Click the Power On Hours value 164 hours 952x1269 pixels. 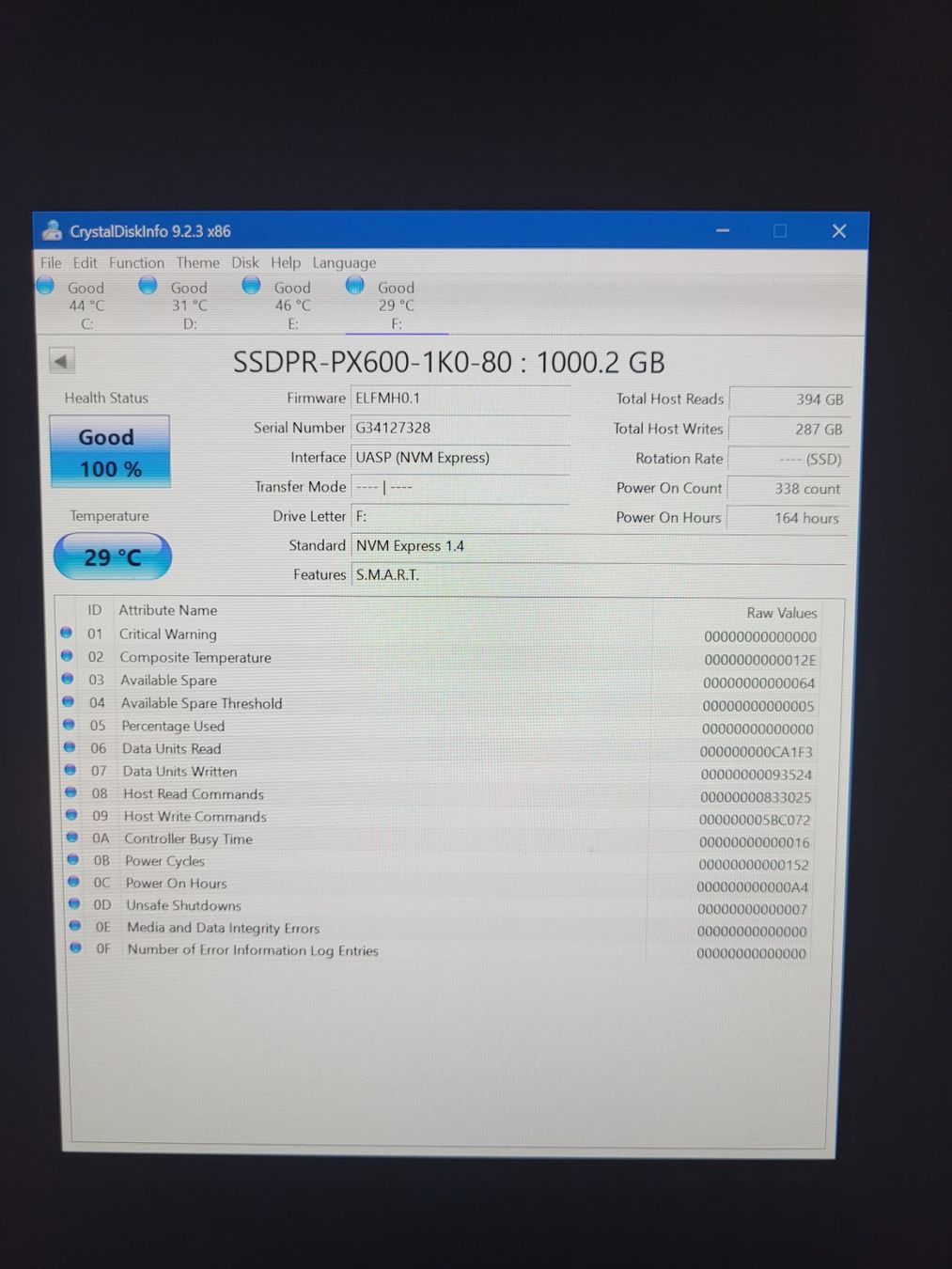pyautogui.click(x=789, y=518)
